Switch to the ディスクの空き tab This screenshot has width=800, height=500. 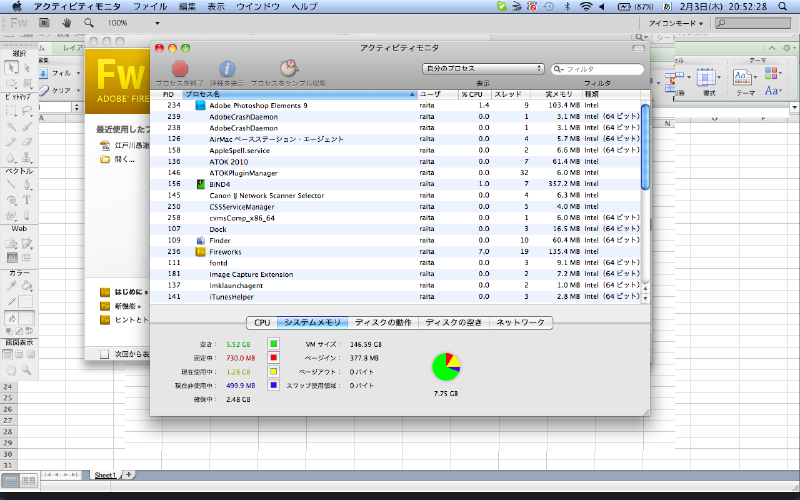[454, 322]
